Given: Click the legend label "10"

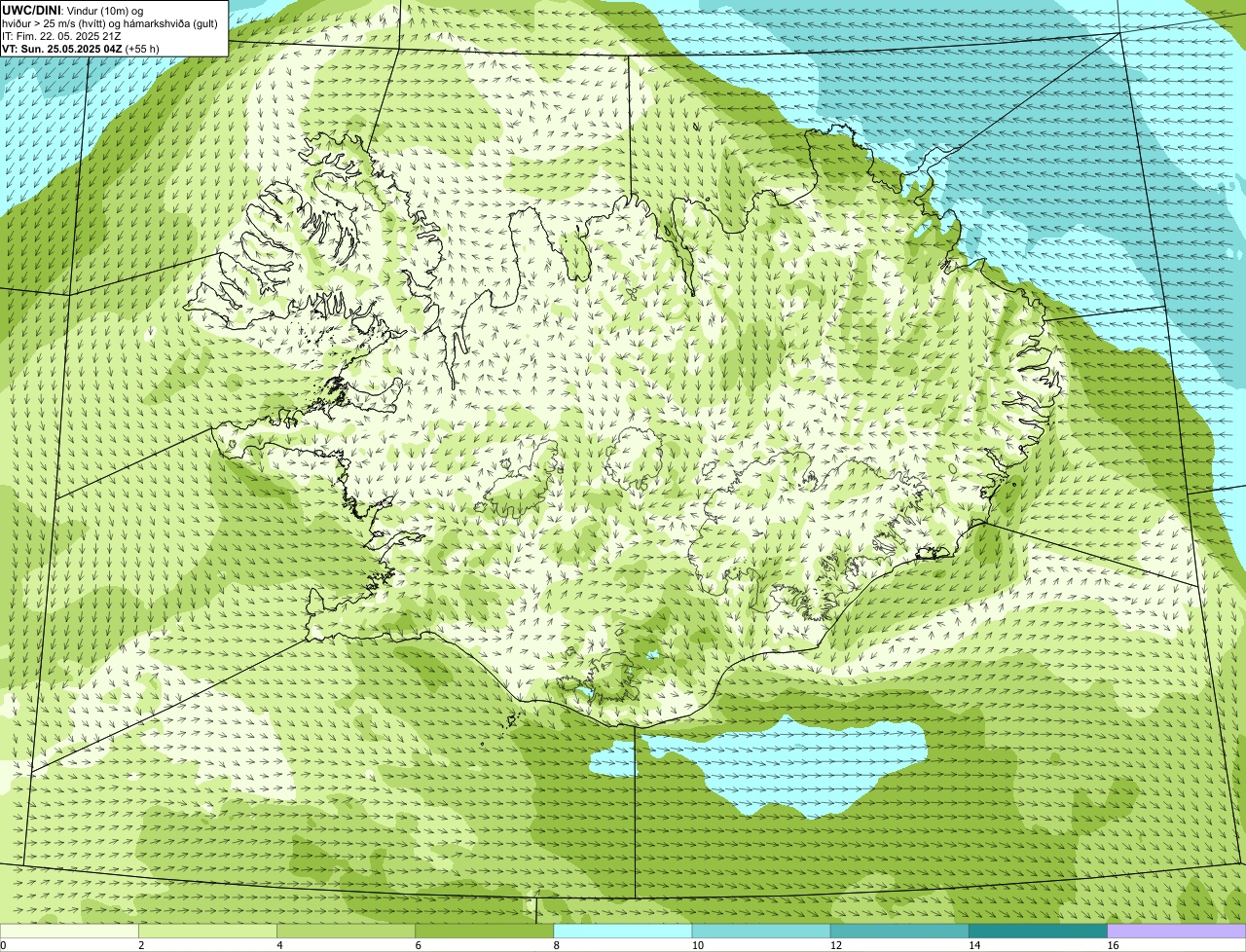Looking at the screenshot, I should (698, 945).
